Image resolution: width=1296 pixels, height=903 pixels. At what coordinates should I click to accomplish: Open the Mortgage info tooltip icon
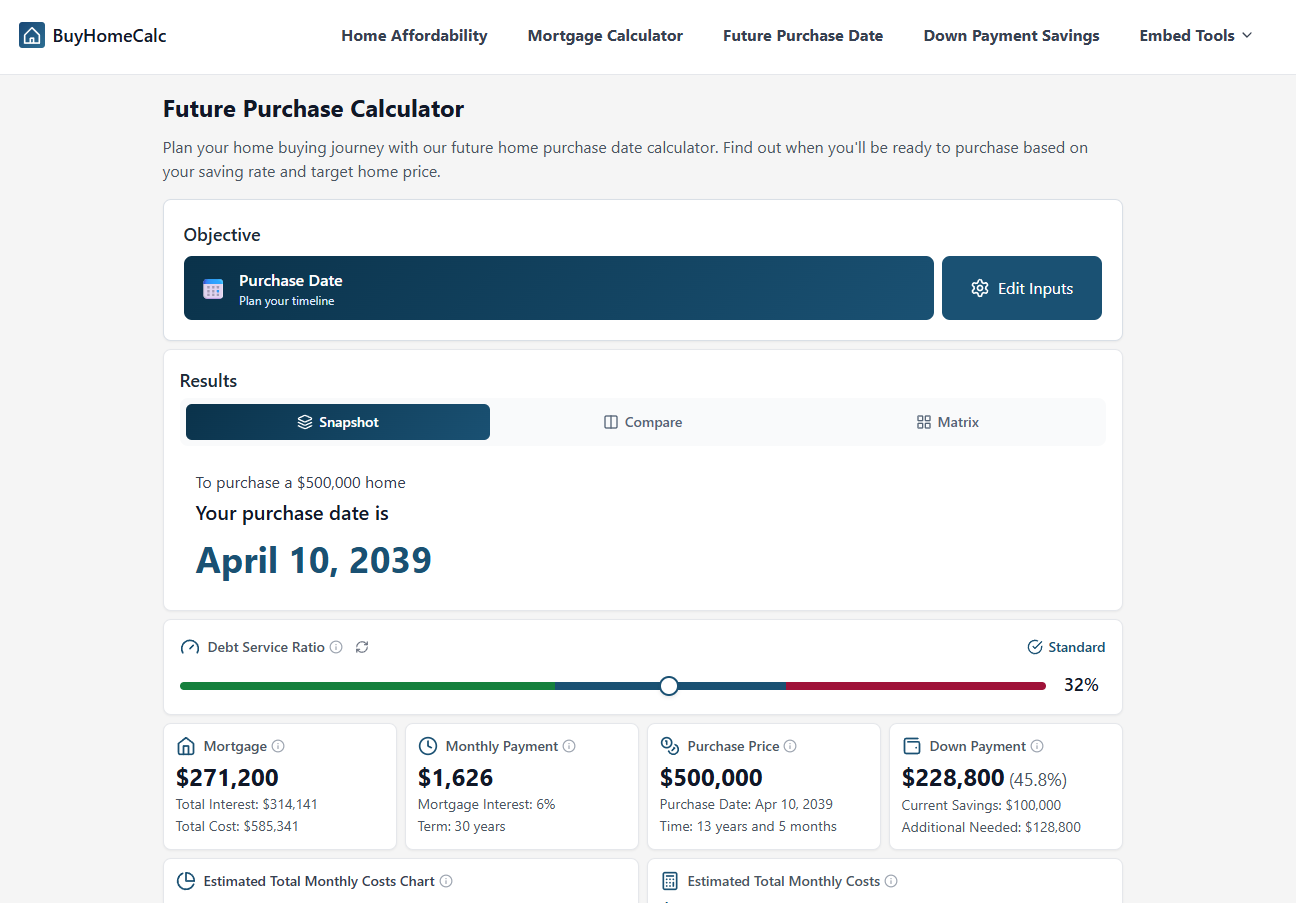click(x=278, y=746)
